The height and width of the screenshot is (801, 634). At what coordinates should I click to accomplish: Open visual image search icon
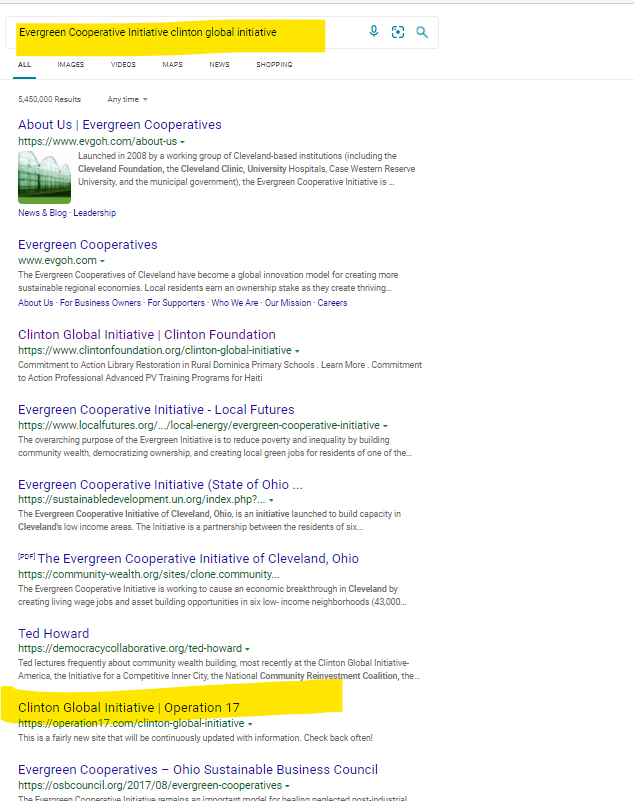pos(398,32)
